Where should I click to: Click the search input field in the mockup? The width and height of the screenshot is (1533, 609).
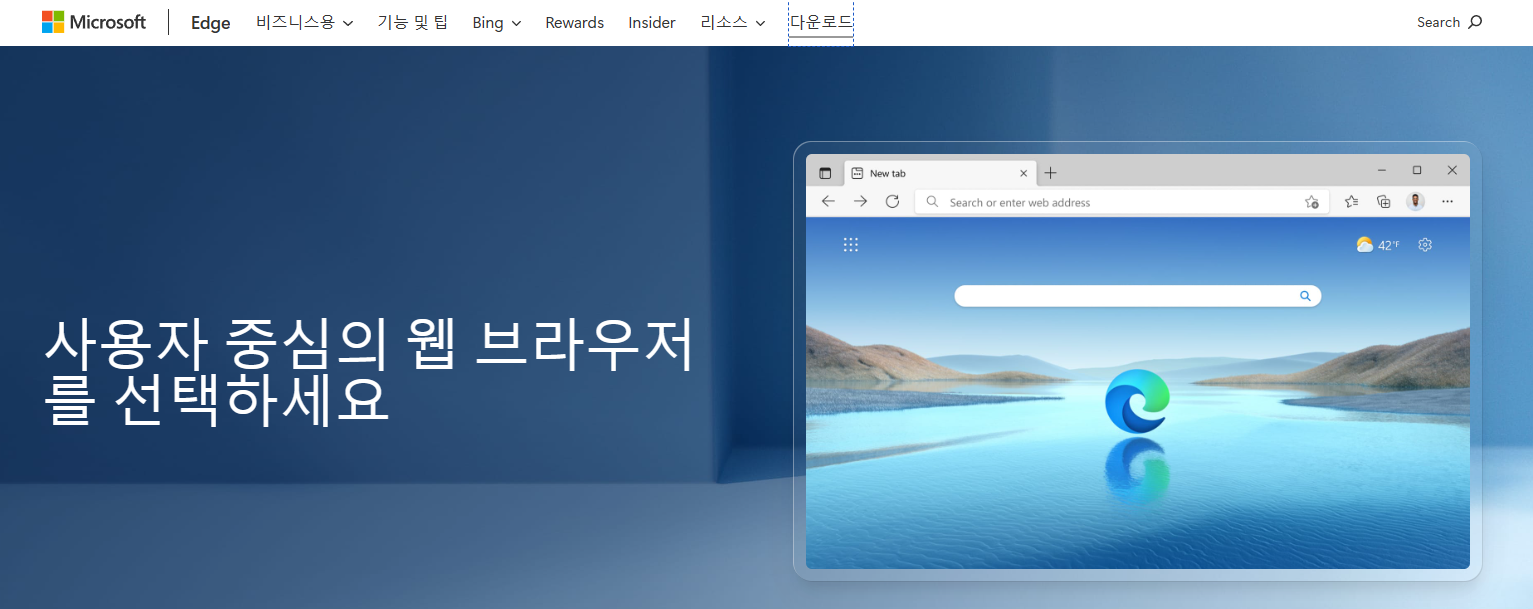pyautogui.click(x=1137, y=295)
